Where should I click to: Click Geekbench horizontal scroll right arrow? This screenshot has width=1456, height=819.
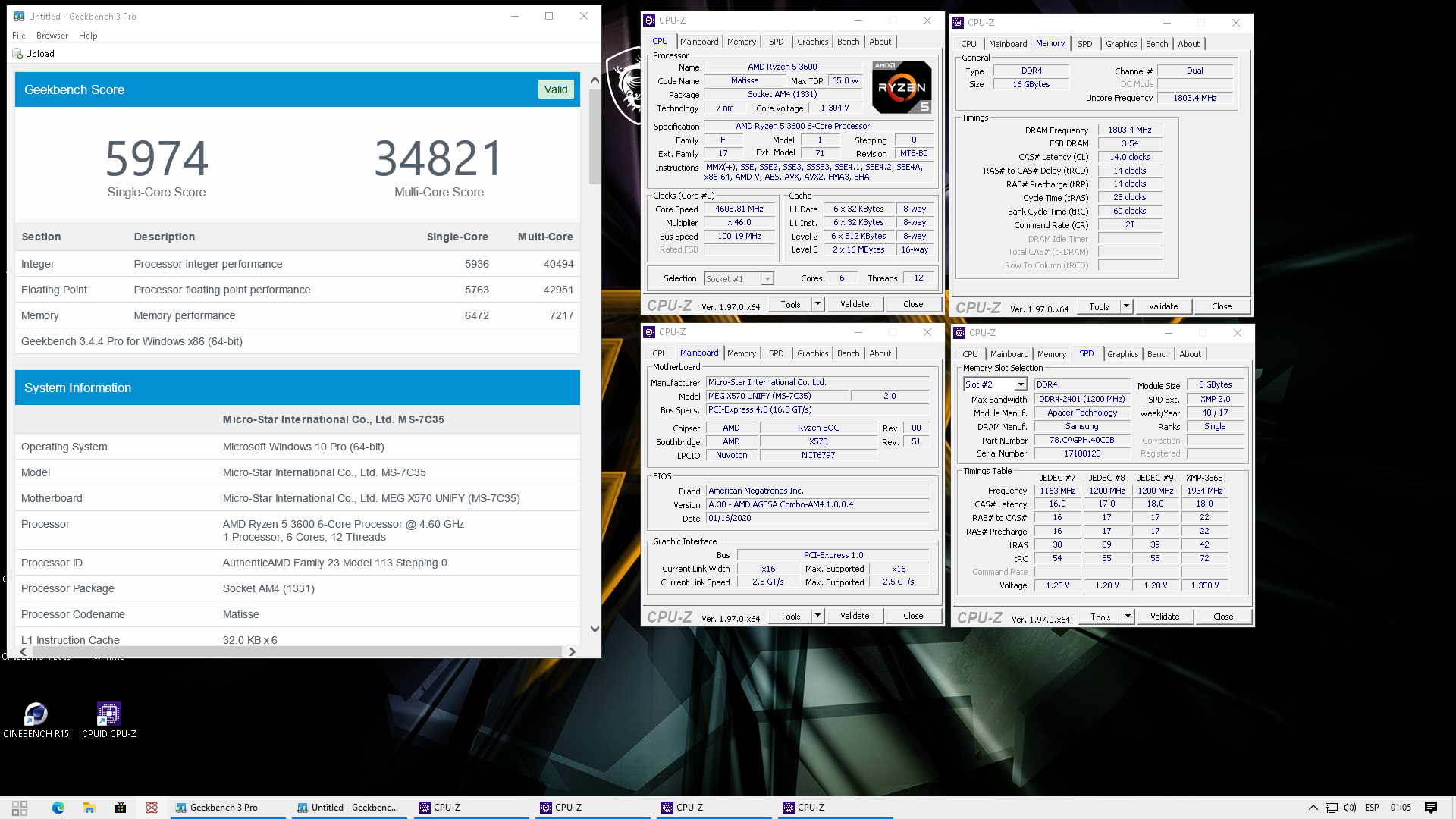(572, 651)
